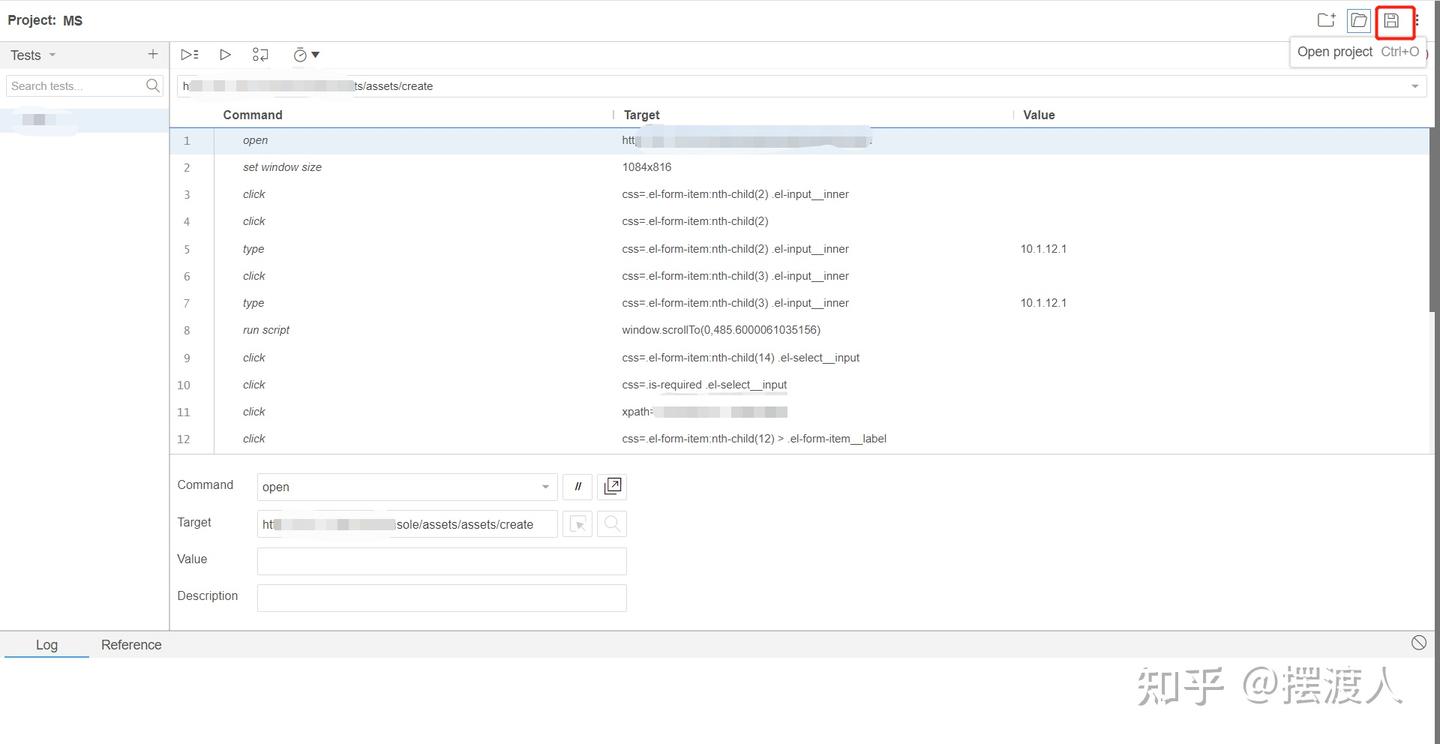Click the Open project folder icon

1358,20
